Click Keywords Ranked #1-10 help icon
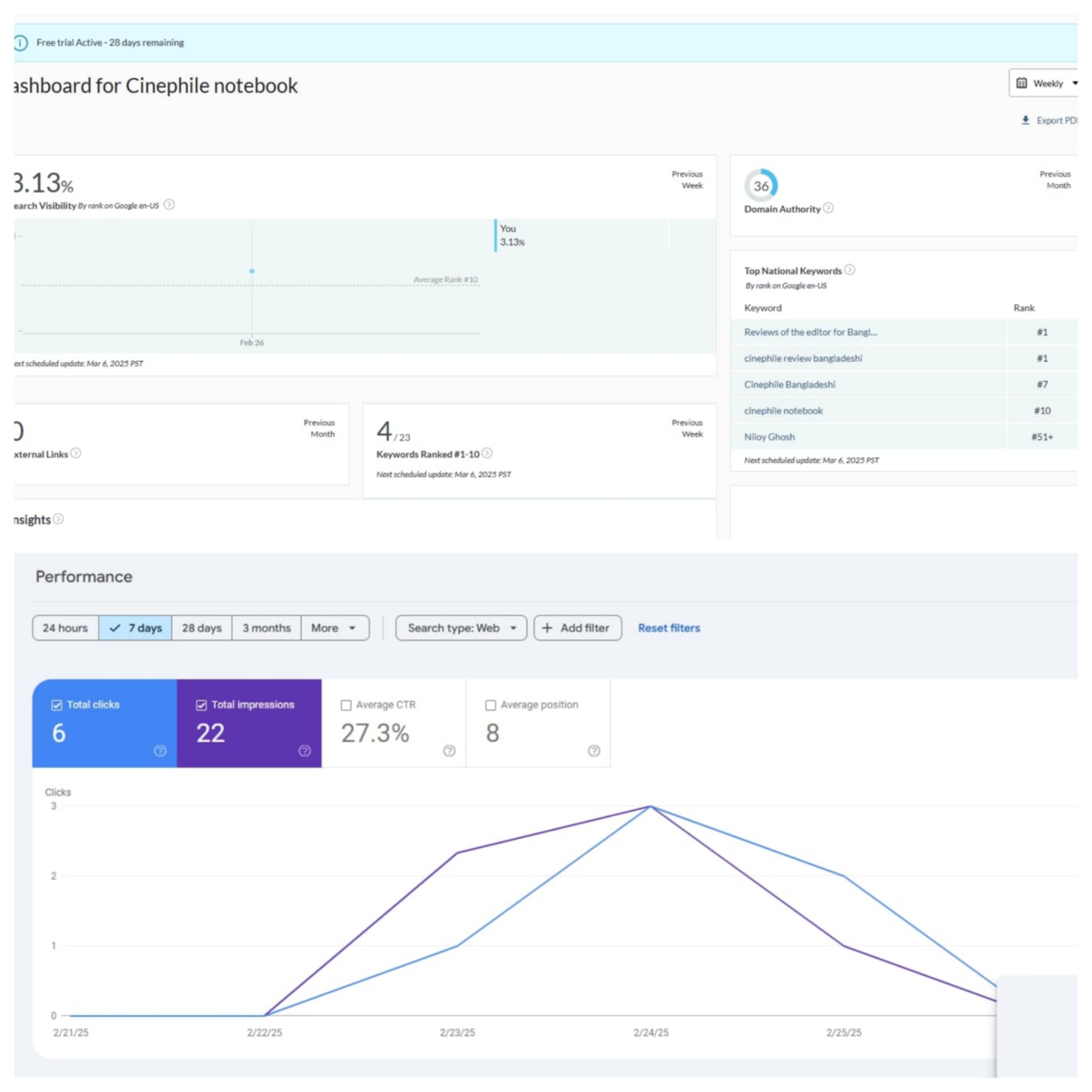Viewport: 1092px width, 1092px height. tap(487, 453)
